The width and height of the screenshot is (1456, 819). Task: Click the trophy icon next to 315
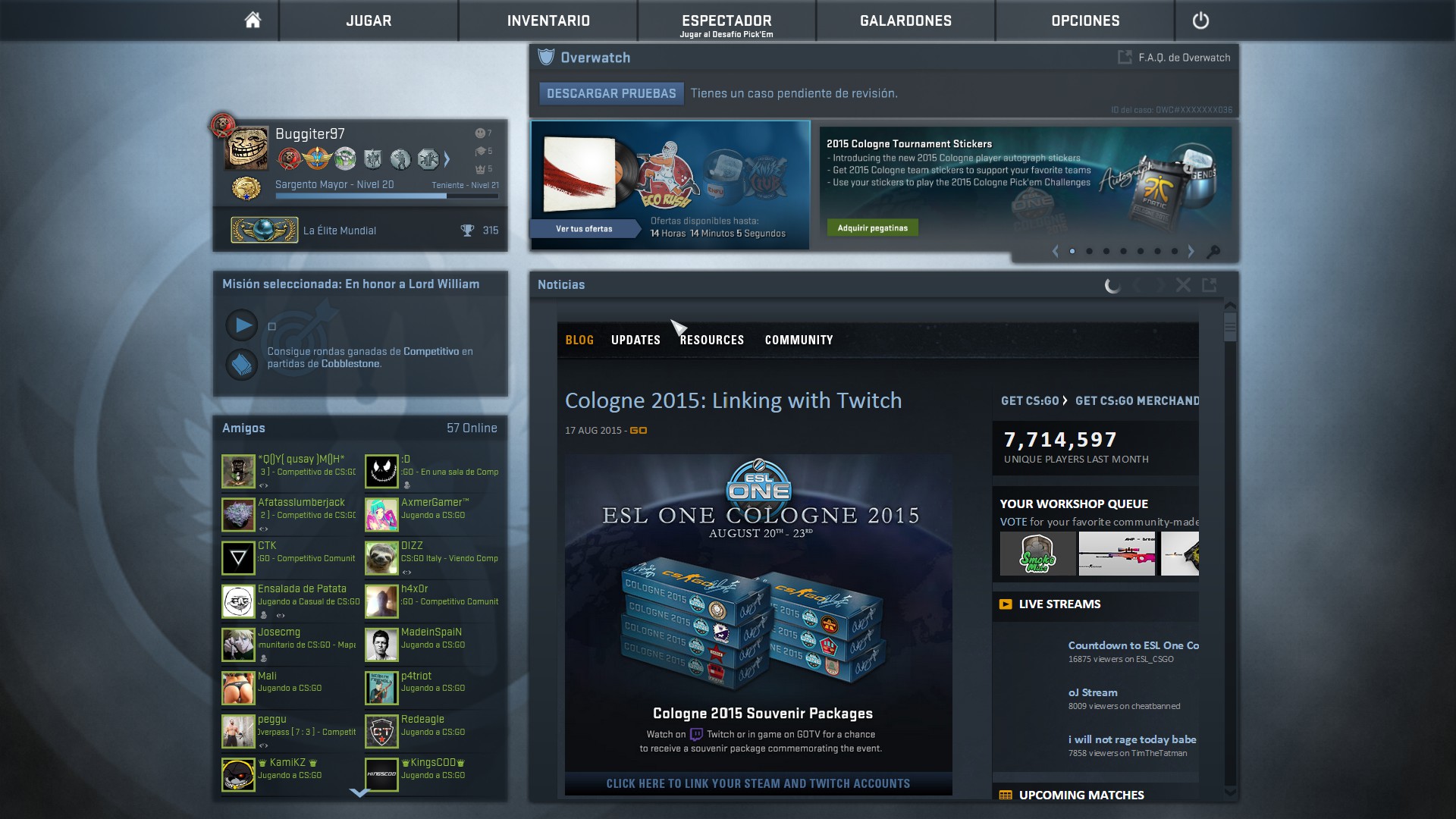(x=467, y=231)
